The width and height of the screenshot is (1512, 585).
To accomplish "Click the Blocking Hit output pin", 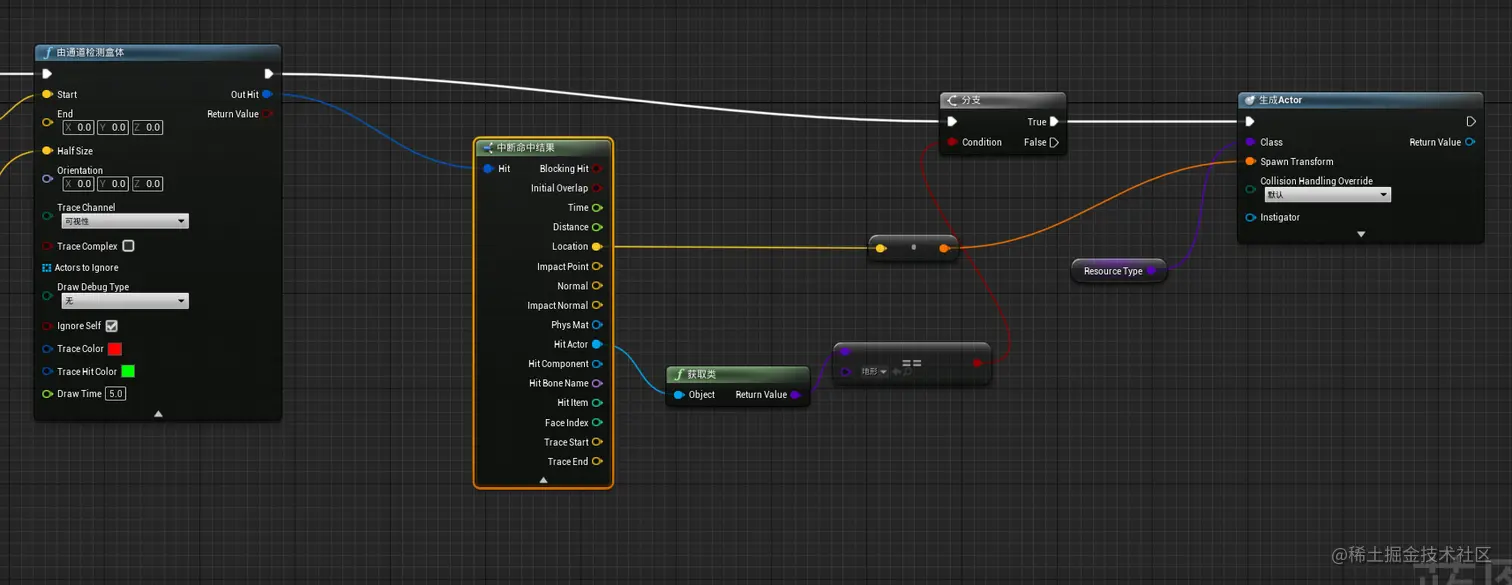I will [x=597, y=169].
